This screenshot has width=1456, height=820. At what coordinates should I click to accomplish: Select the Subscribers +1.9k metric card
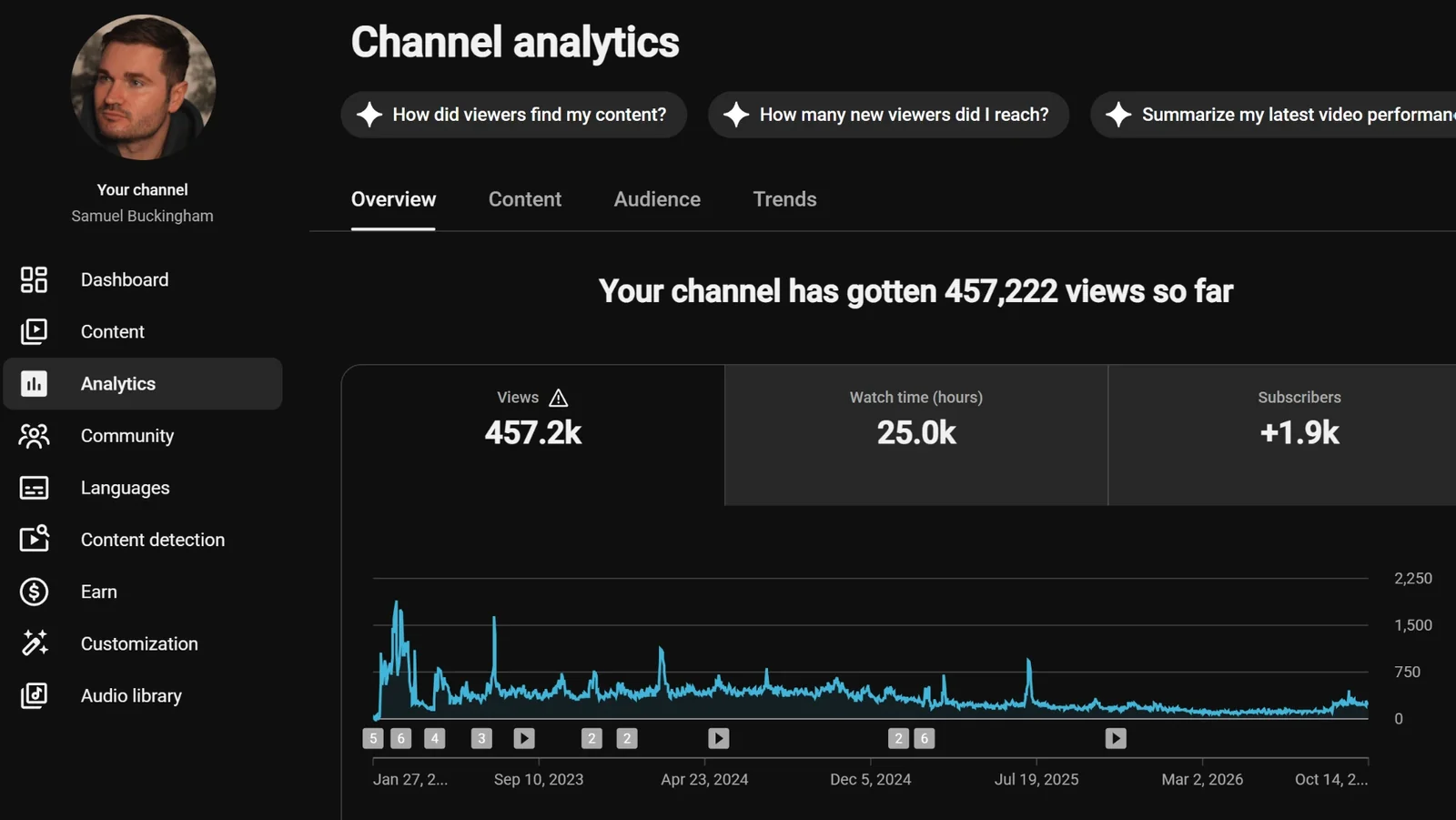(x=1283, y=435)
